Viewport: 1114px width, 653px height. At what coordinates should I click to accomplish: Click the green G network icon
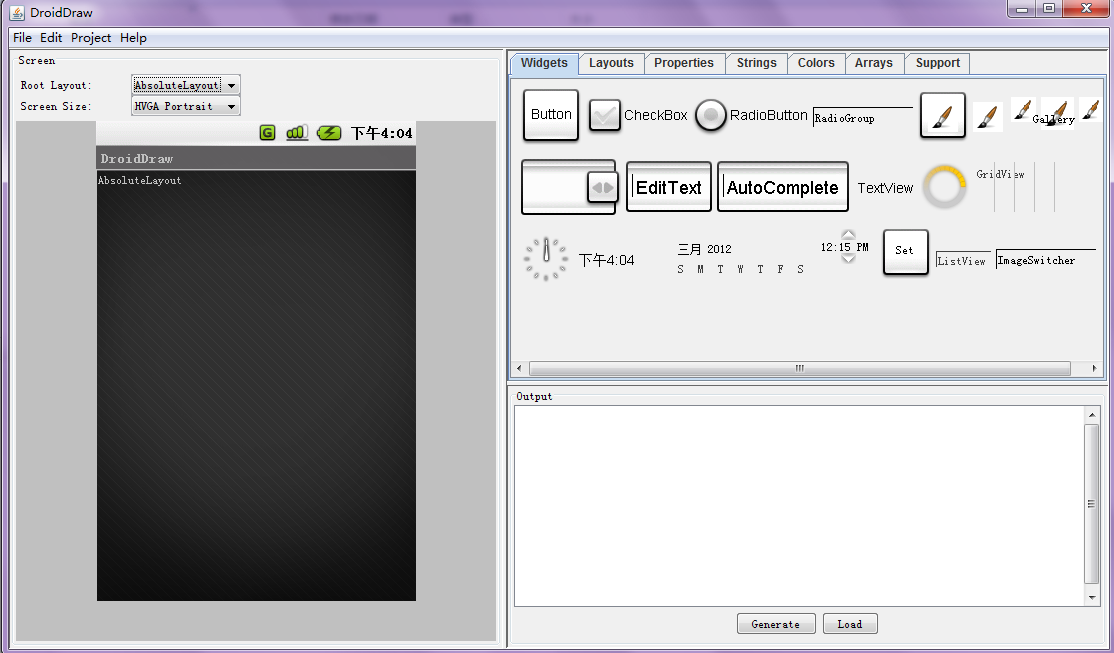(267, 133)
